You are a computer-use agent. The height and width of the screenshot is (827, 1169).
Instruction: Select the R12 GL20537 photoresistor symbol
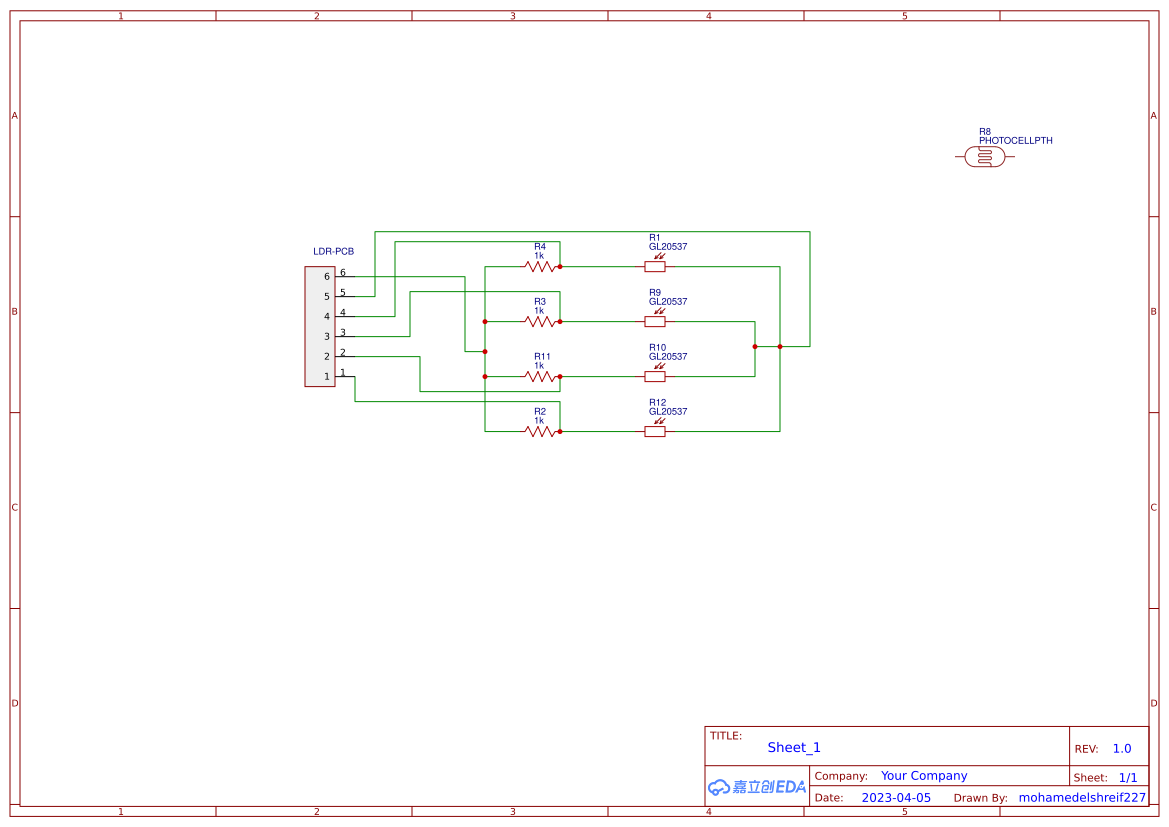[x=655, y=431]
